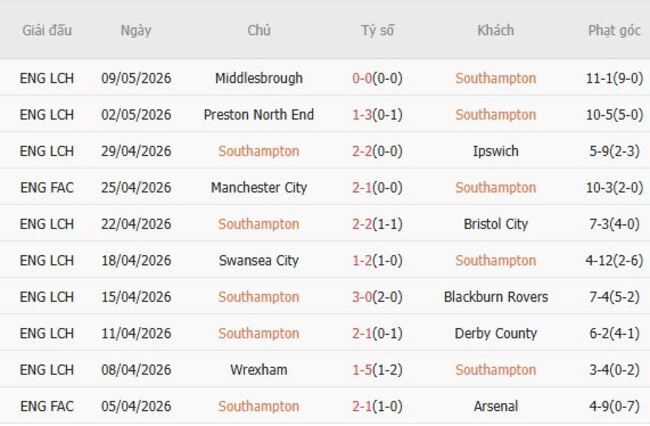Click ENG FAC league on 25/04/2026 row
This screenshot has width=650, height=426.
(x=47, y=188)
